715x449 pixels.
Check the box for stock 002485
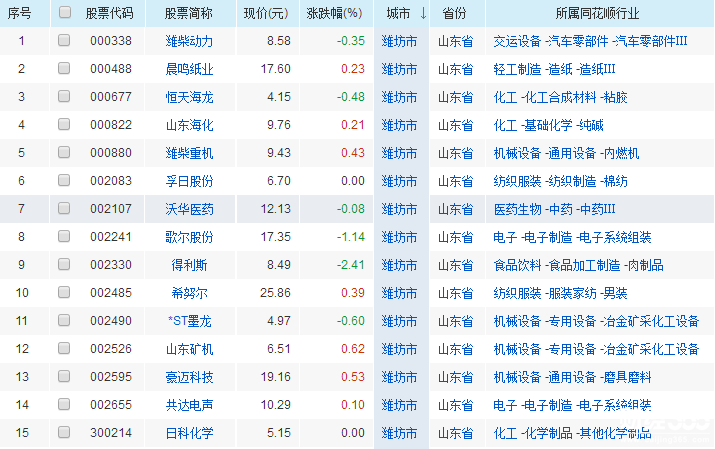(64, 292)
